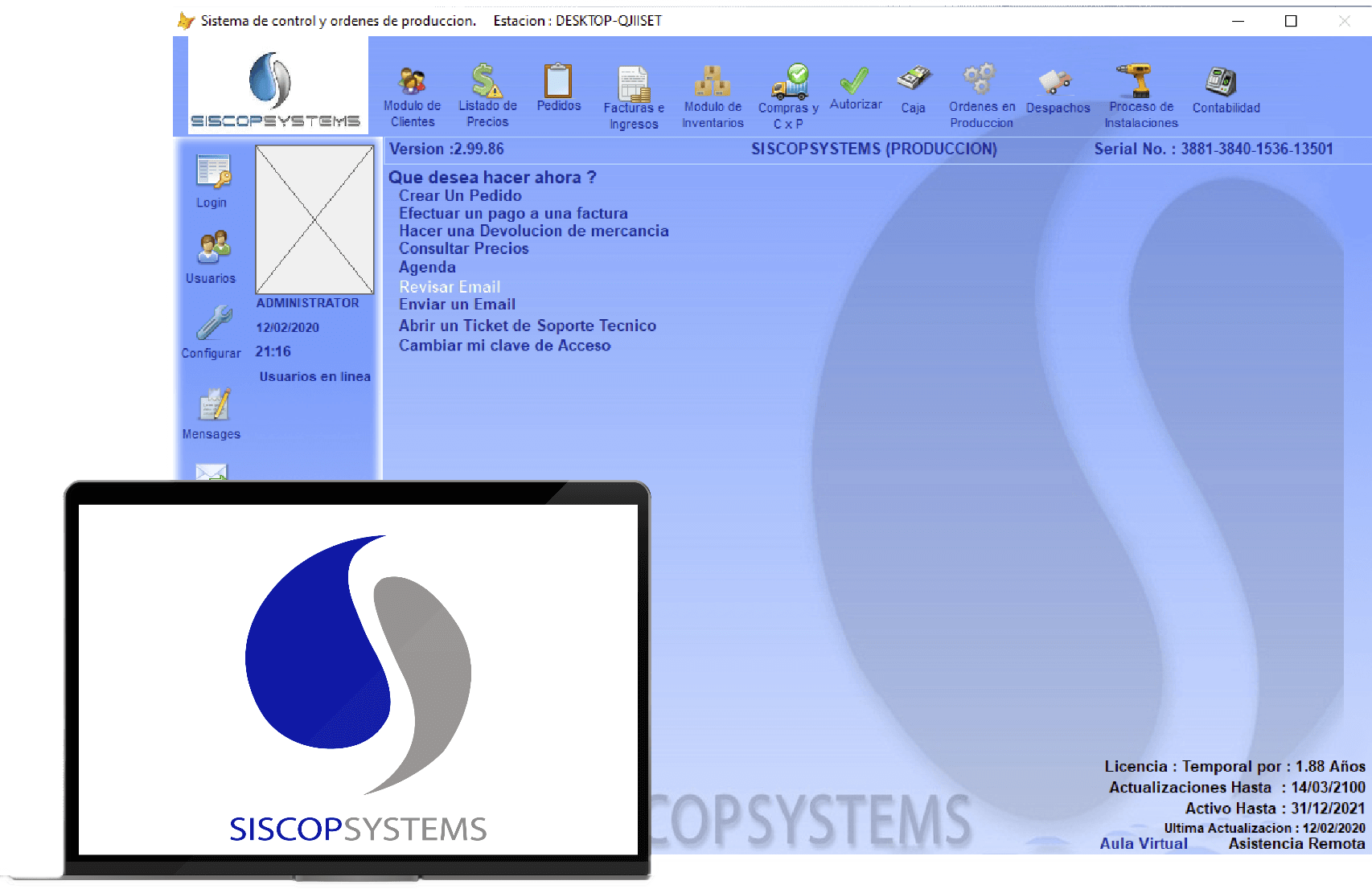
Task: Open the Listado de Precios module
Action: click(487, 81)
